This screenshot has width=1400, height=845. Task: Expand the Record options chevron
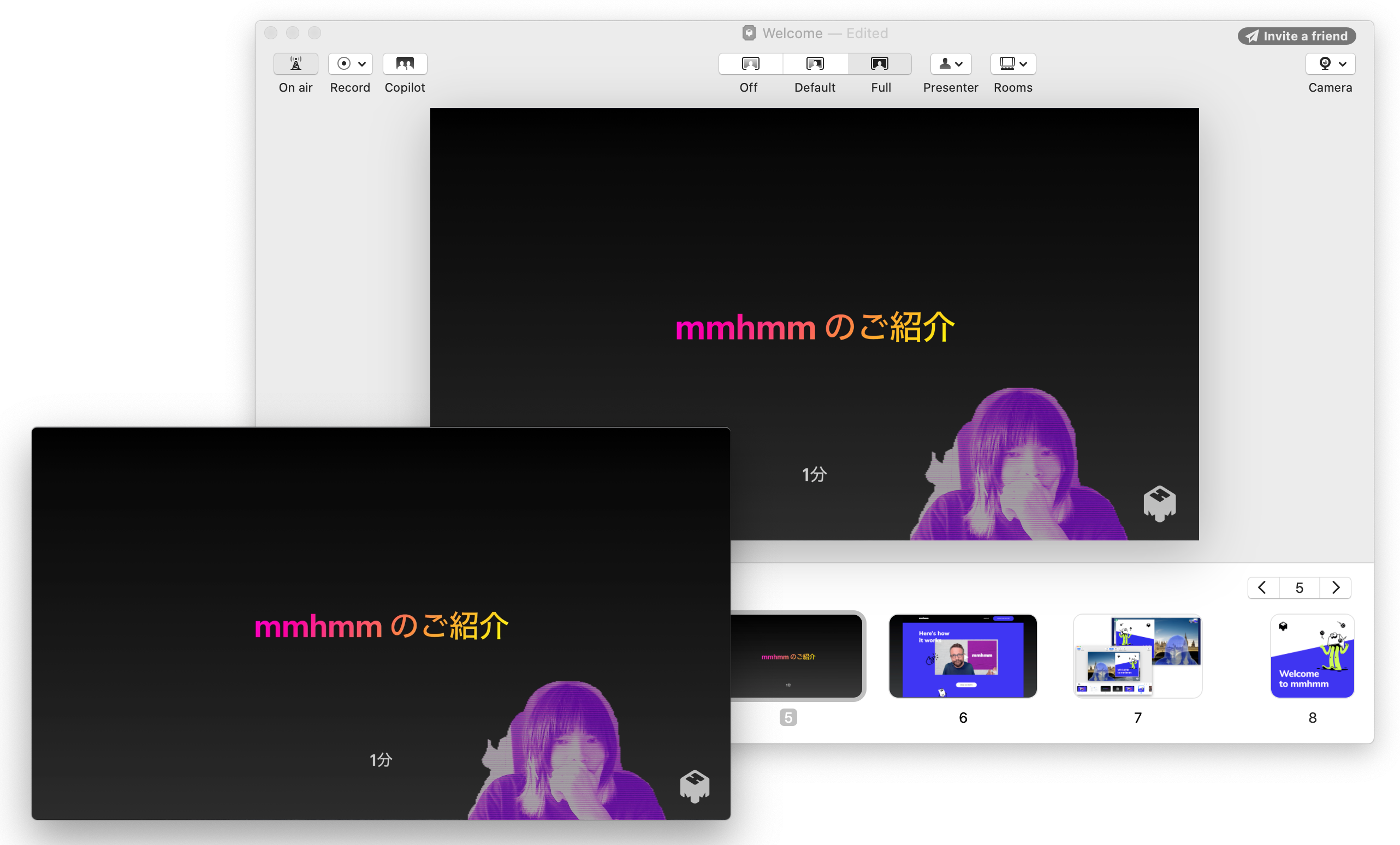(362, 64)
